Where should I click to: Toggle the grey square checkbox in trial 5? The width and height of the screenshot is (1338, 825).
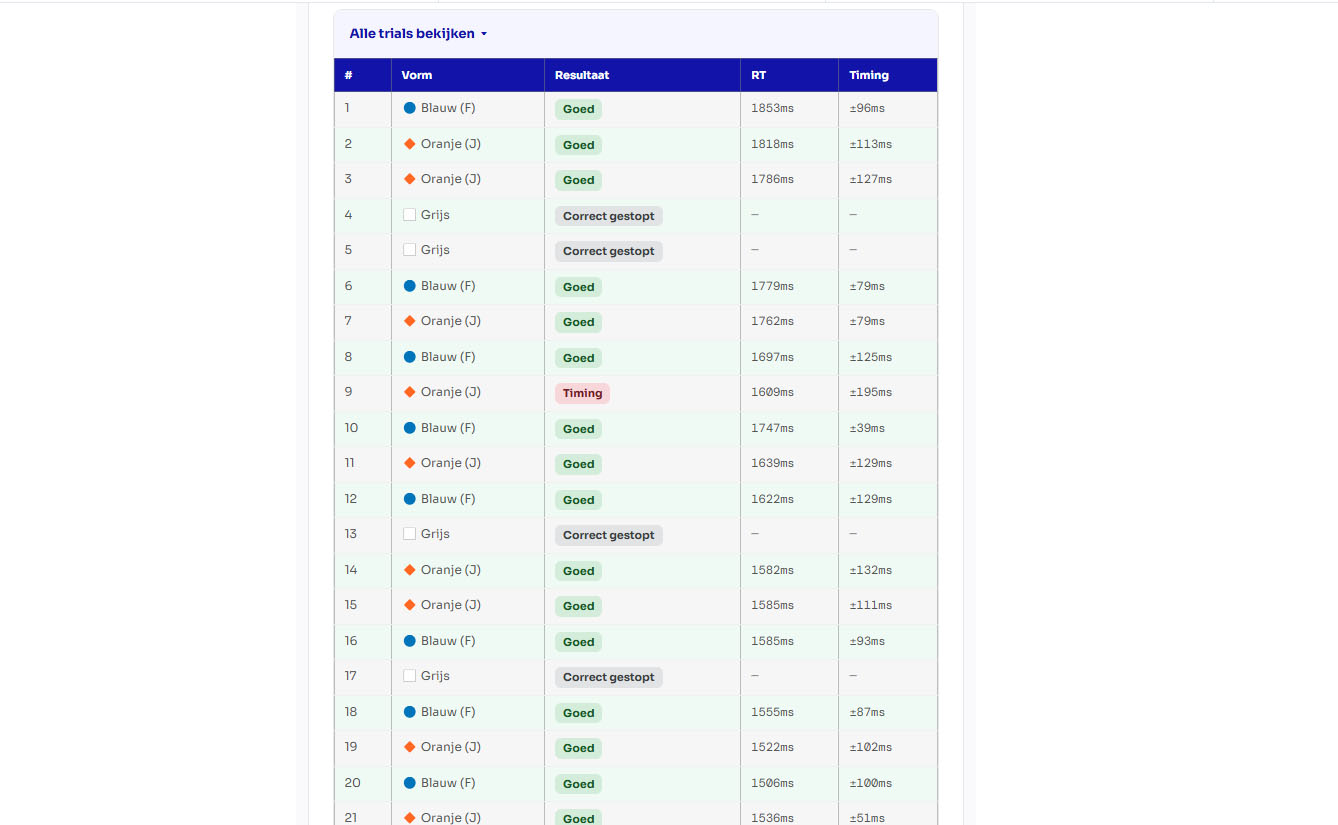(409, 249)
